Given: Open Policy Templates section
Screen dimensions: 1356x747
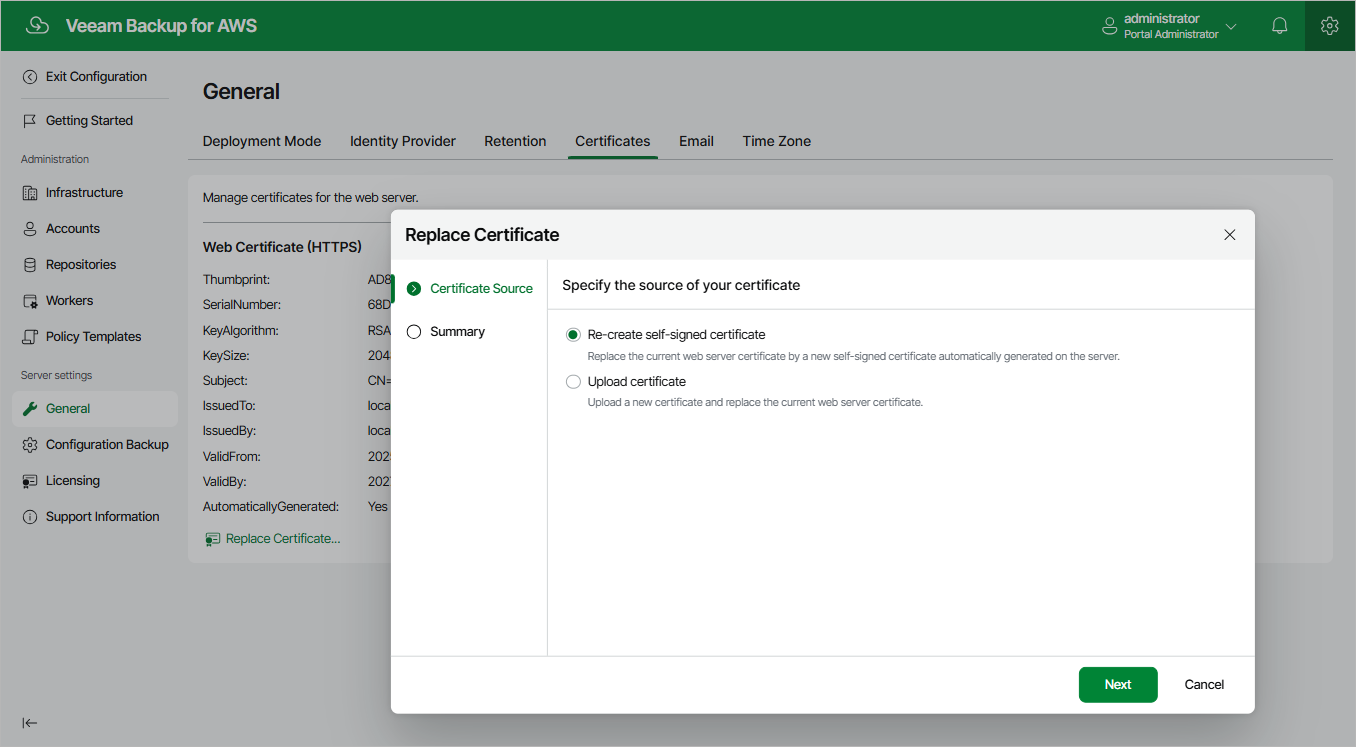Looking at the screenshot, I should 95,337.
